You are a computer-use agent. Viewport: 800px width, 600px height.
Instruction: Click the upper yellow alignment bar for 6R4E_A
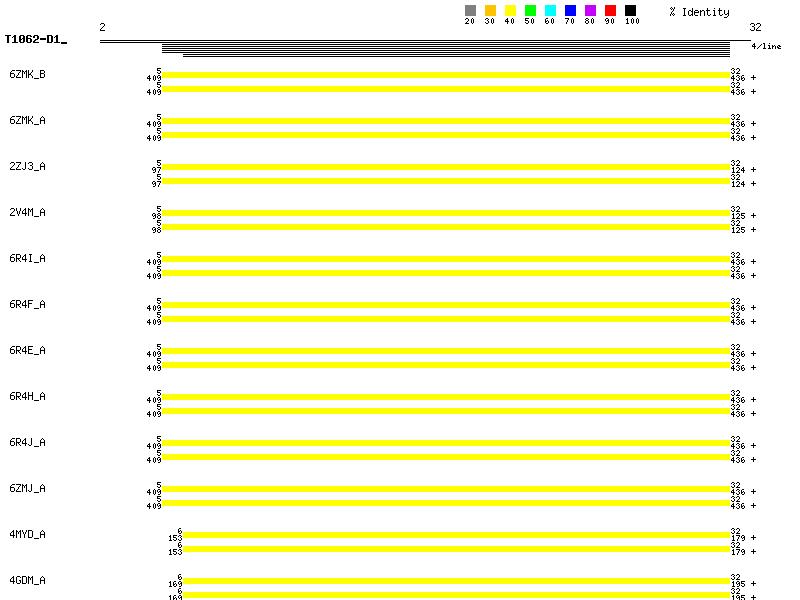coord(445,351)
